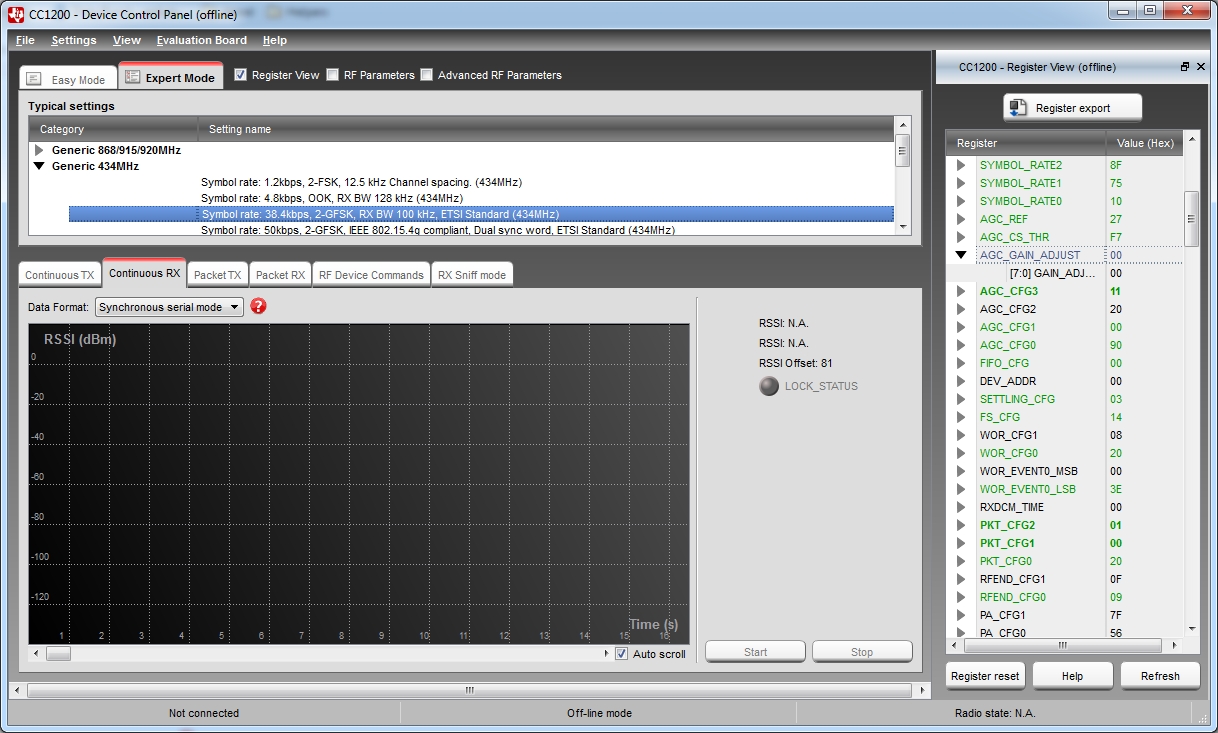1218x733 pixels.
Task: Click the Register export button label
Action: click(1073, 108)
